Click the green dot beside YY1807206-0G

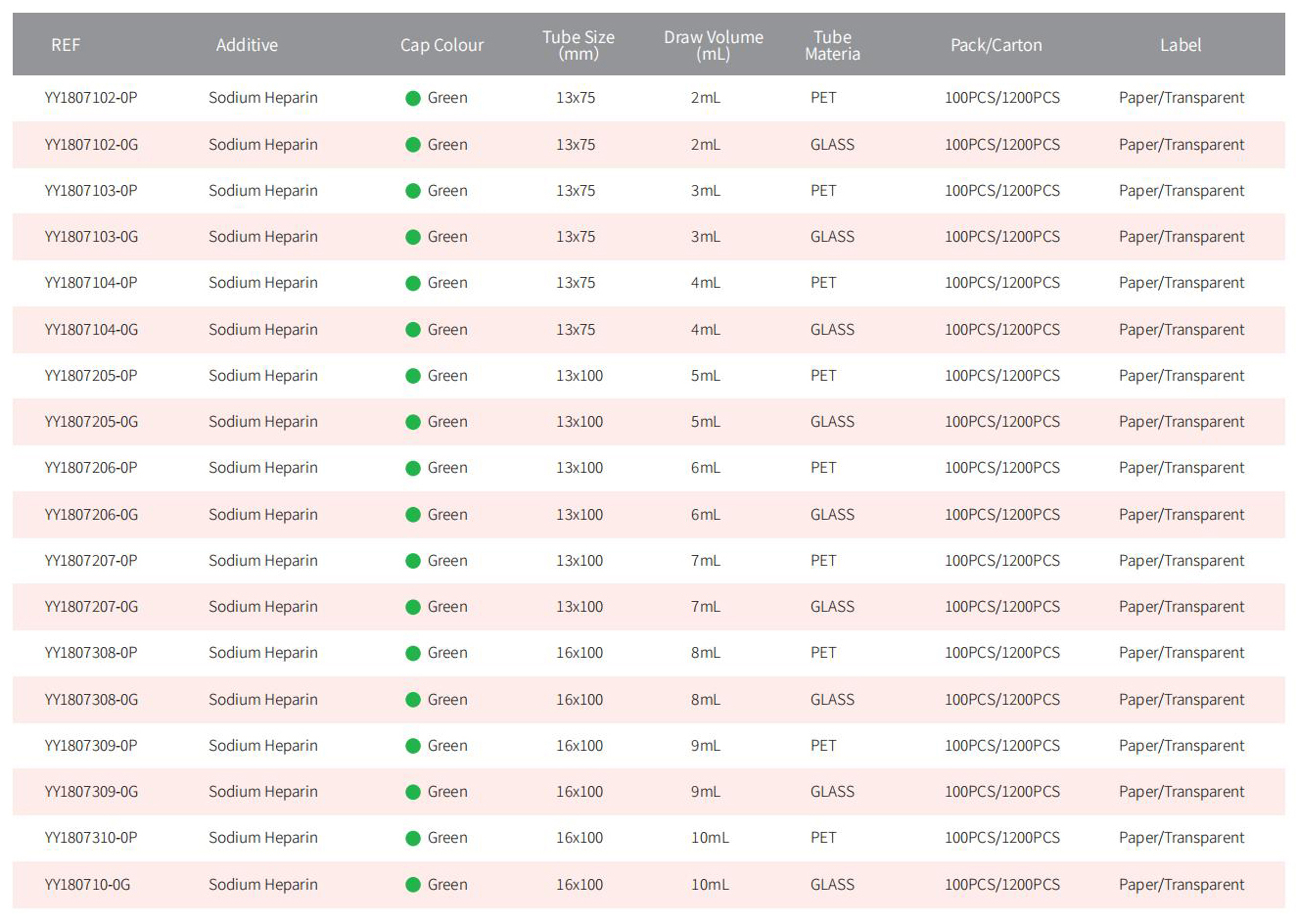point(413,515)
